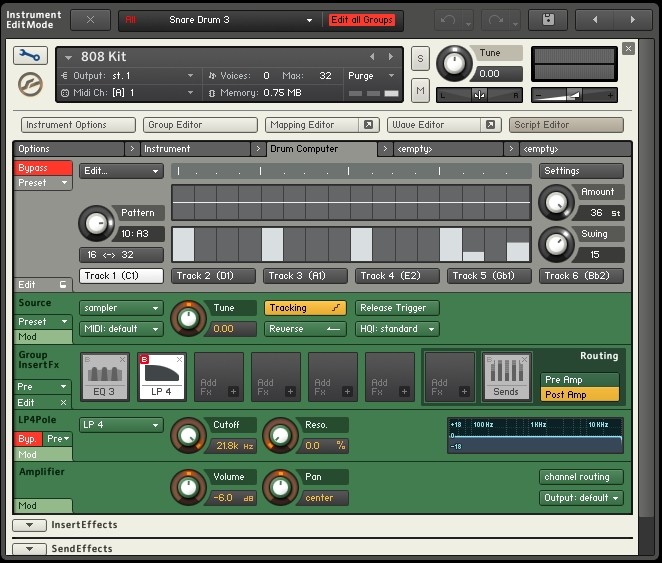Click the filter Cutoff knob
The width and height of the screenshot is (662, 563).
pos(188,436)
